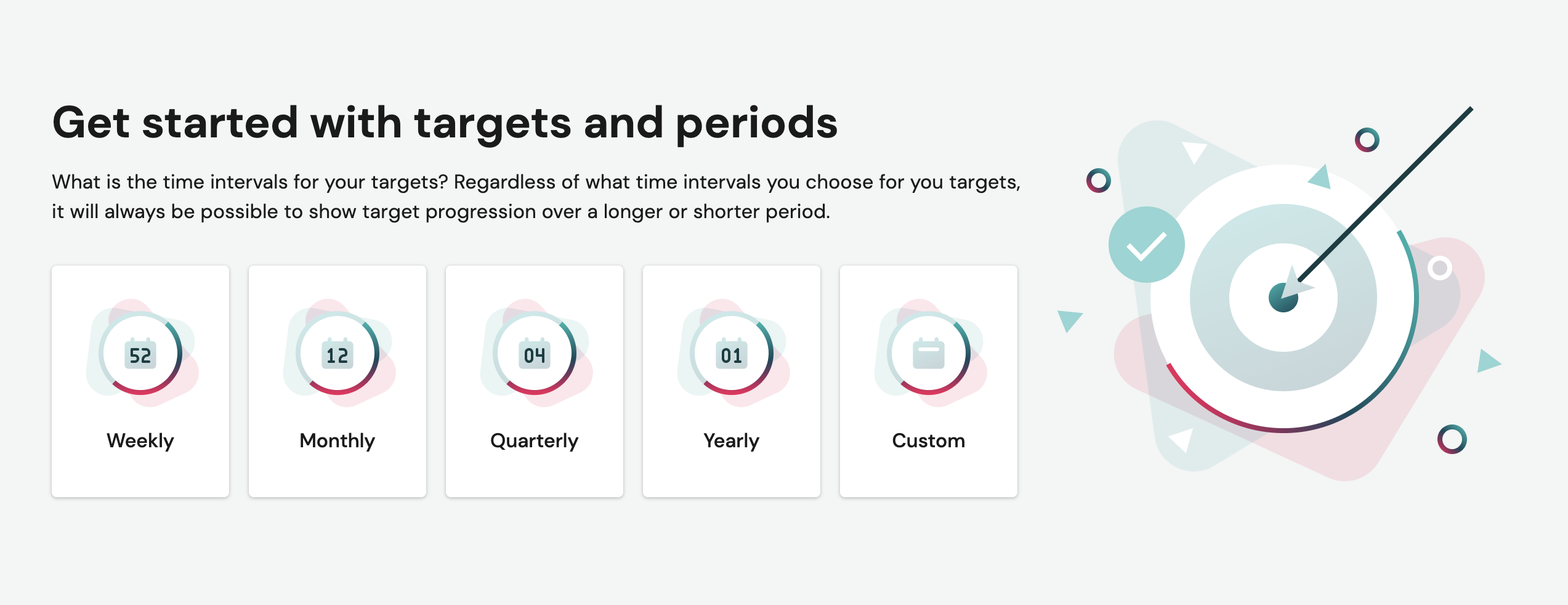Click the small ring at illustration top right
Screen dimensions: 1568x605
point(1367,140)
